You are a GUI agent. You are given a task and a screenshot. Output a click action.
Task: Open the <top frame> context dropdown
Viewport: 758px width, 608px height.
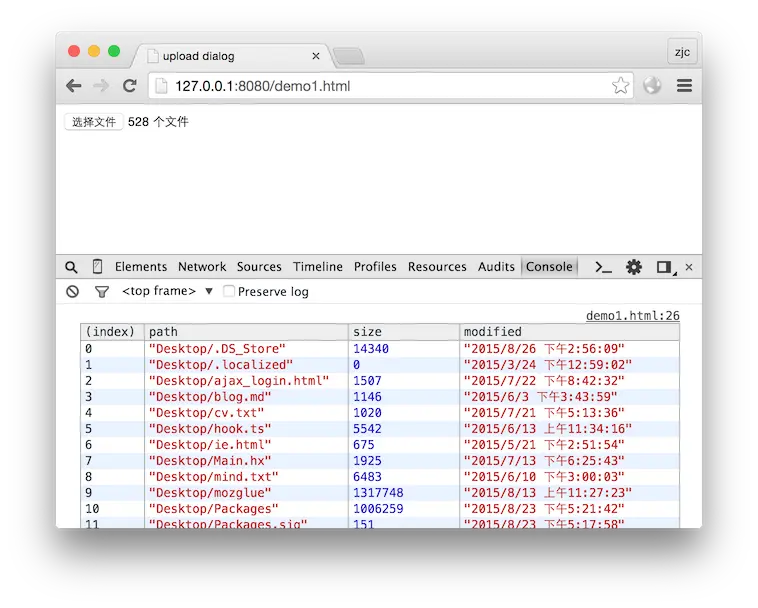167,291
